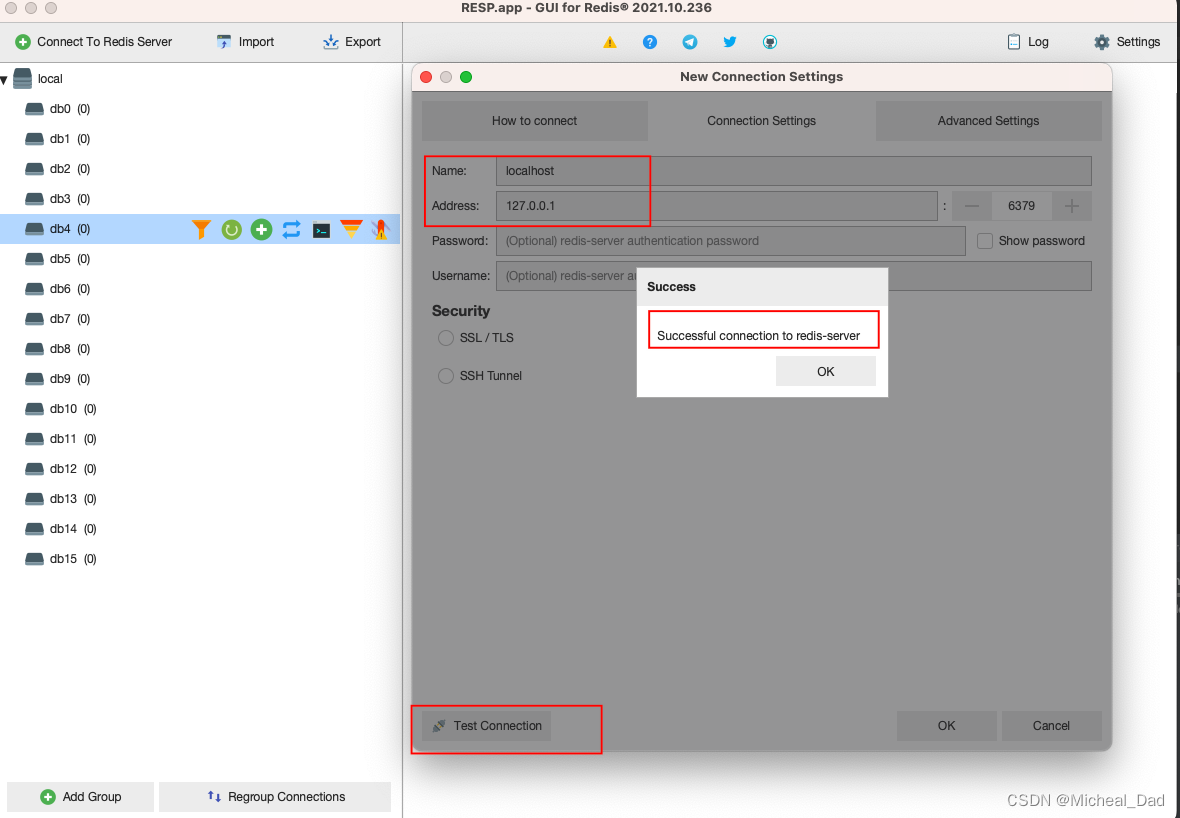Open application Settings via the gear
The height and width of the screenshot is (818, 1180).
(1127, 42)
